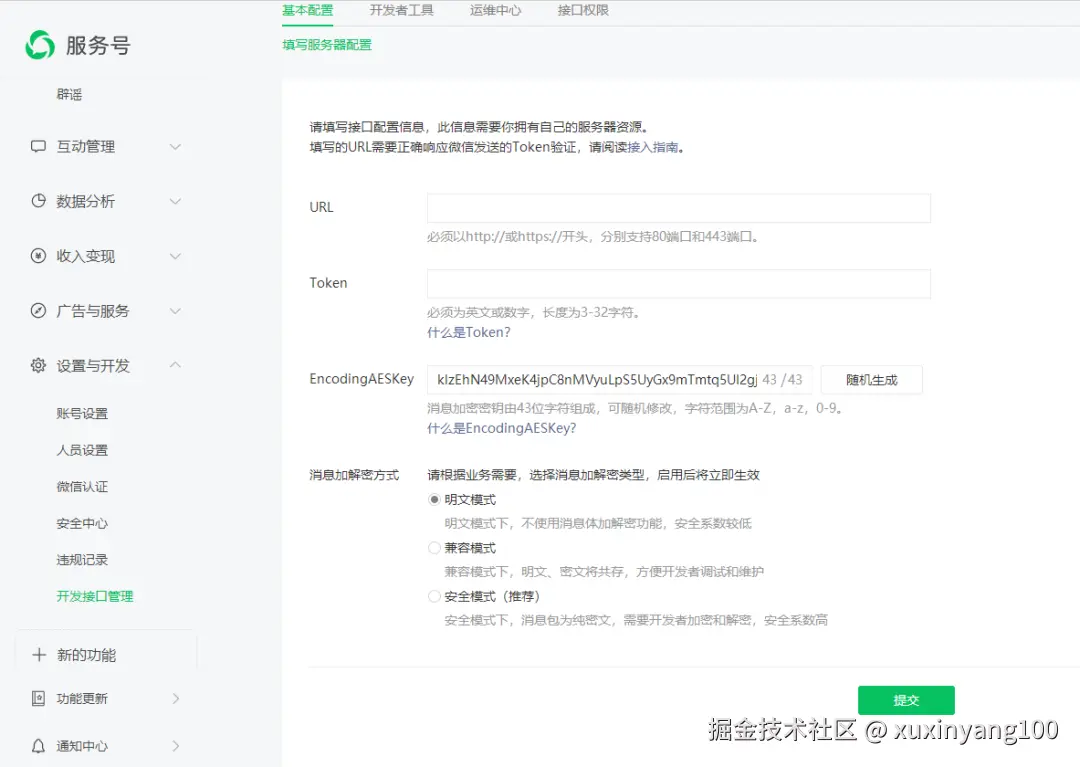Image resolution: width=1080 pixels, height=767 pixels.
Task: Enable 兼容模式 encryption mode
Action: tap(432, 547)
